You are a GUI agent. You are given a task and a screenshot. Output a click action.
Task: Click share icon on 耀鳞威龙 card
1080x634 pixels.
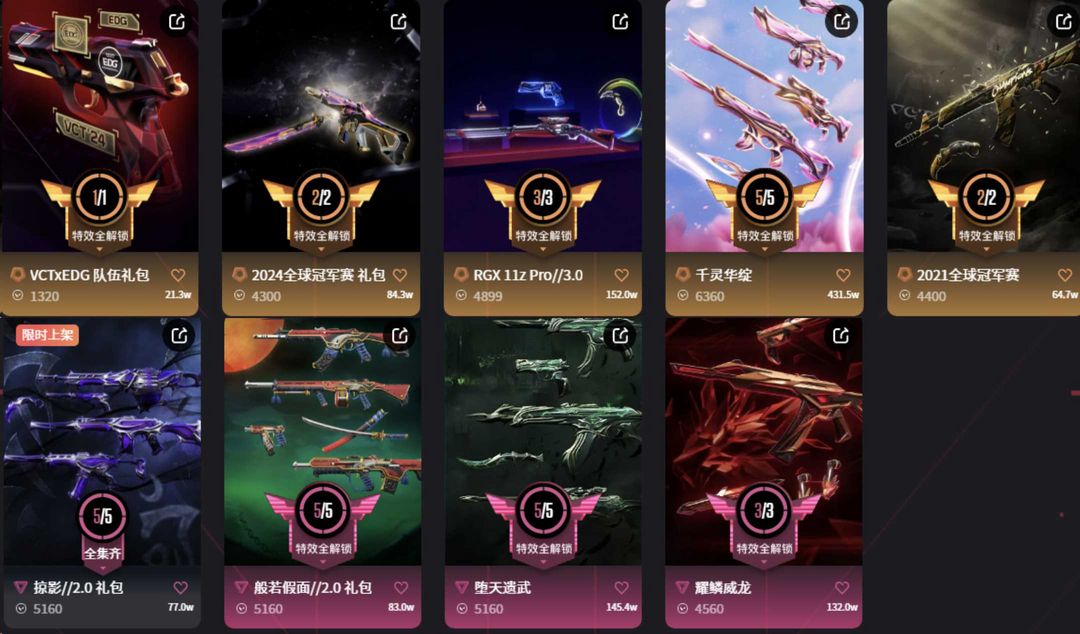[x=841, y=336]
